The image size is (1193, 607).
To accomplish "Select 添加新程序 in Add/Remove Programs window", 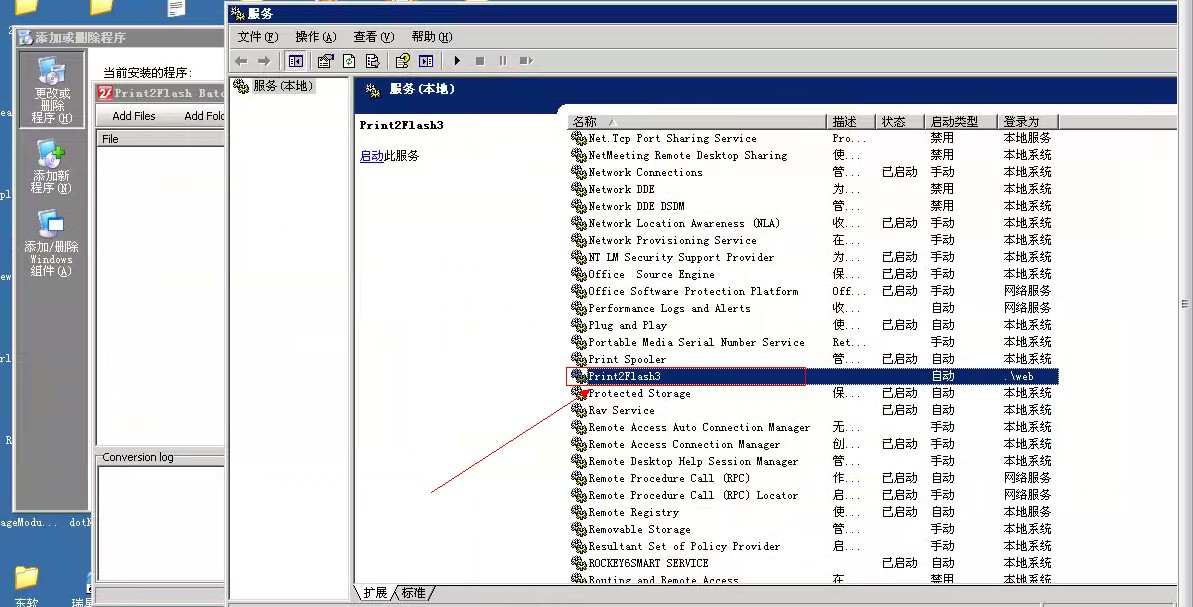I will [x=51, y=166].
